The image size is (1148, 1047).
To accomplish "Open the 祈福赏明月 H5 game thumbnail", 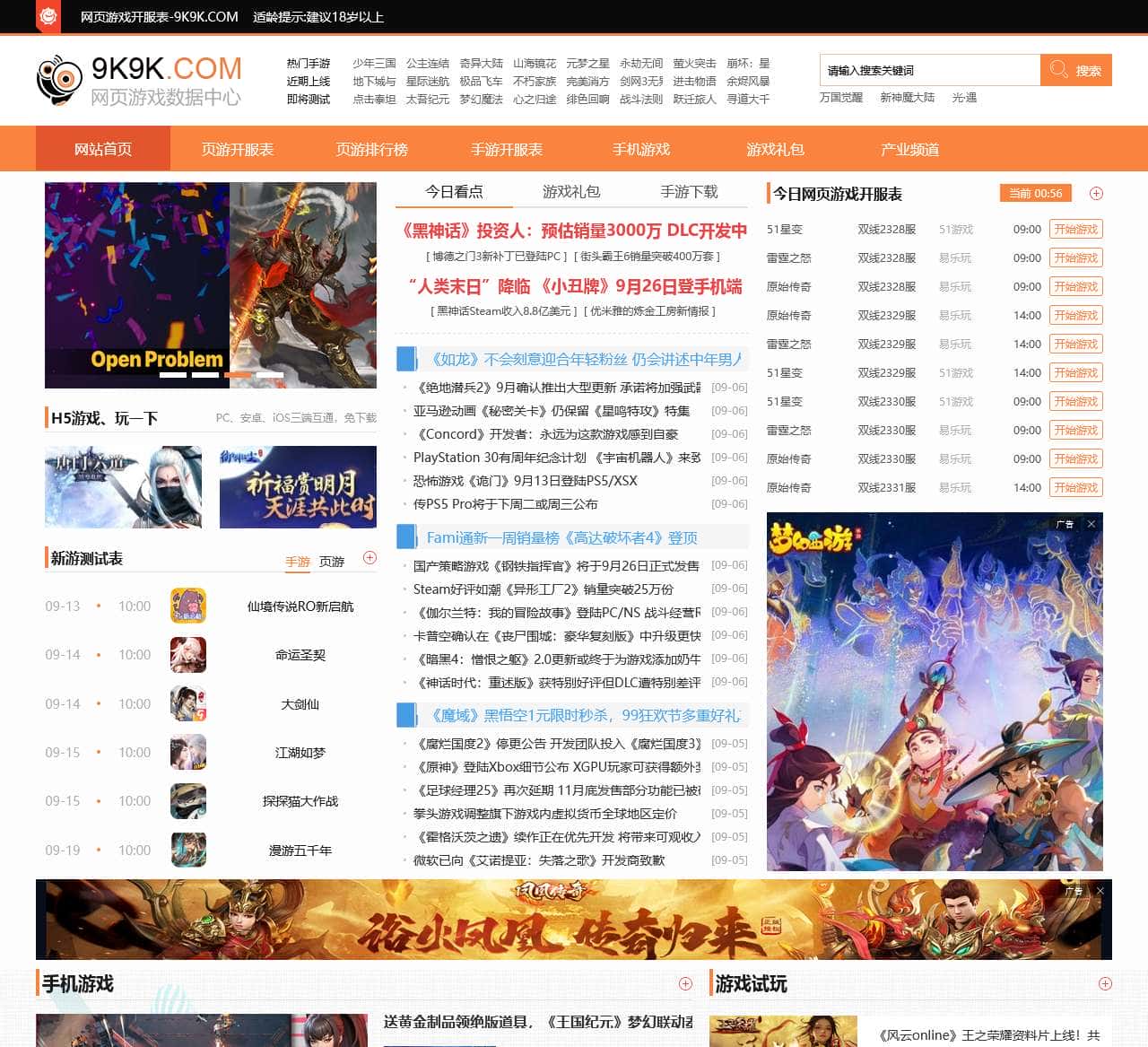I will tap(298, 487).
